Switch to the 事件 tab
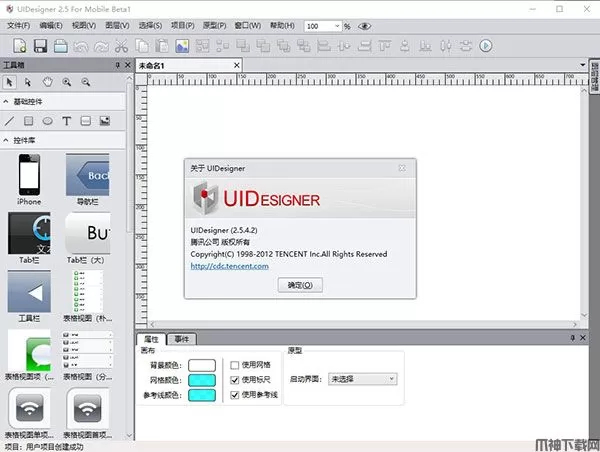Image resolution: width=600 pixels, height=452 pixels. pos(181,340)
